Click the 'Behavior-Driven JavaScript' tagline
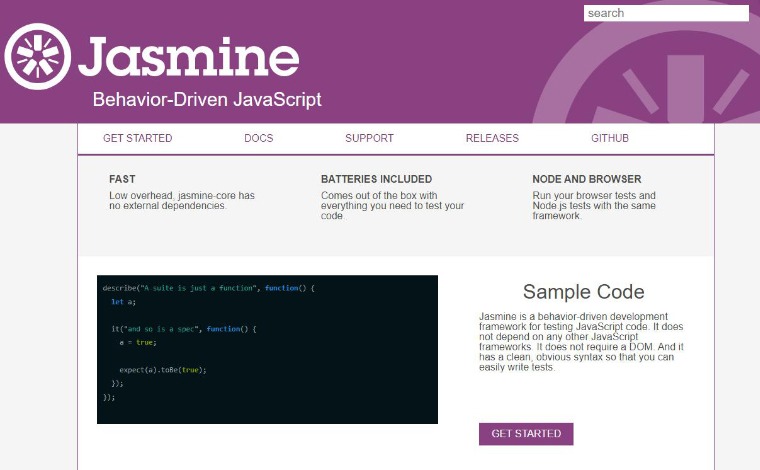Screen dimensions: 760x470 click(207, 100)
